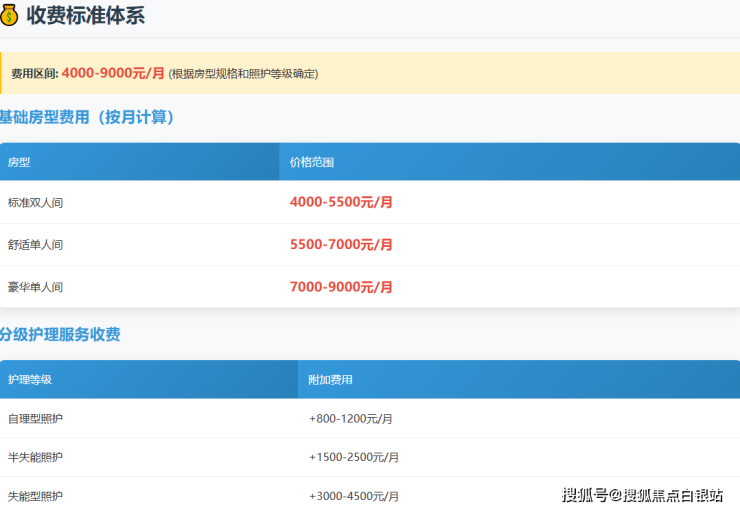Click the 护理等级 column header
The height and width of the screenshot is (511, 740).
click(30, 380)
